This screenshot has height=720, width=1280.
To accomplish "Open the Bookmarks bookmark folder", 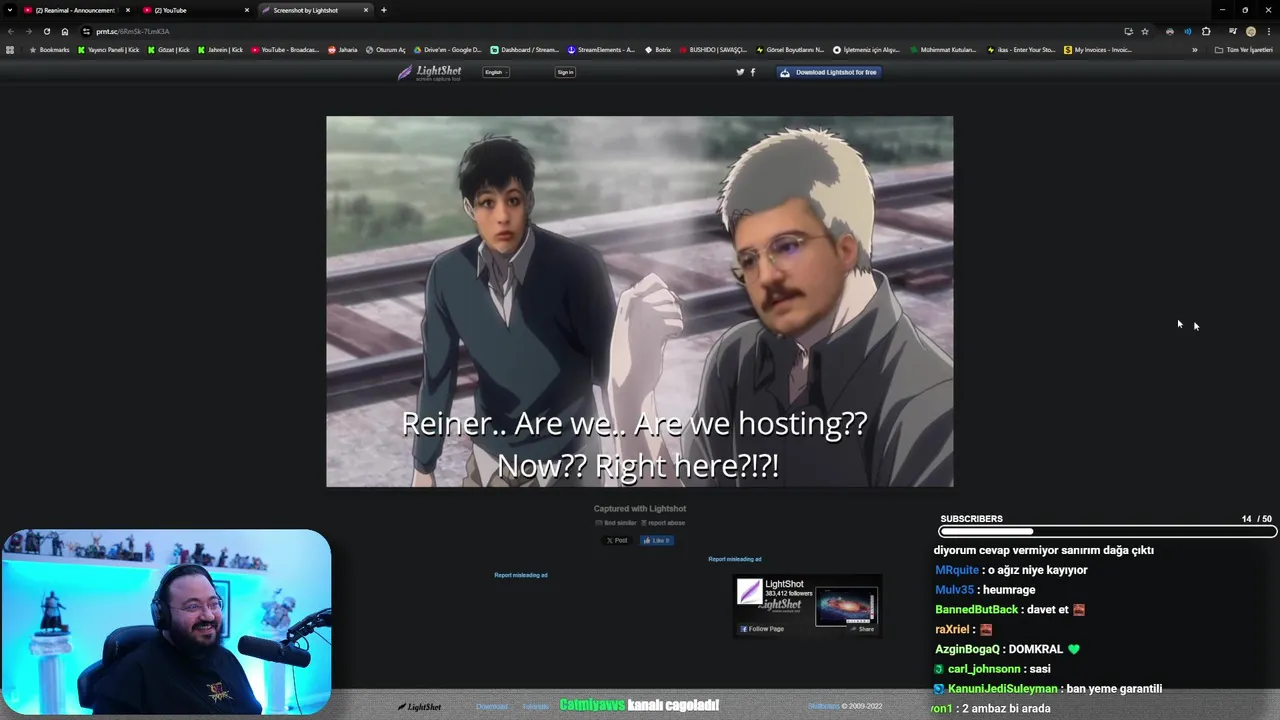I will click(x=49, y=50).
